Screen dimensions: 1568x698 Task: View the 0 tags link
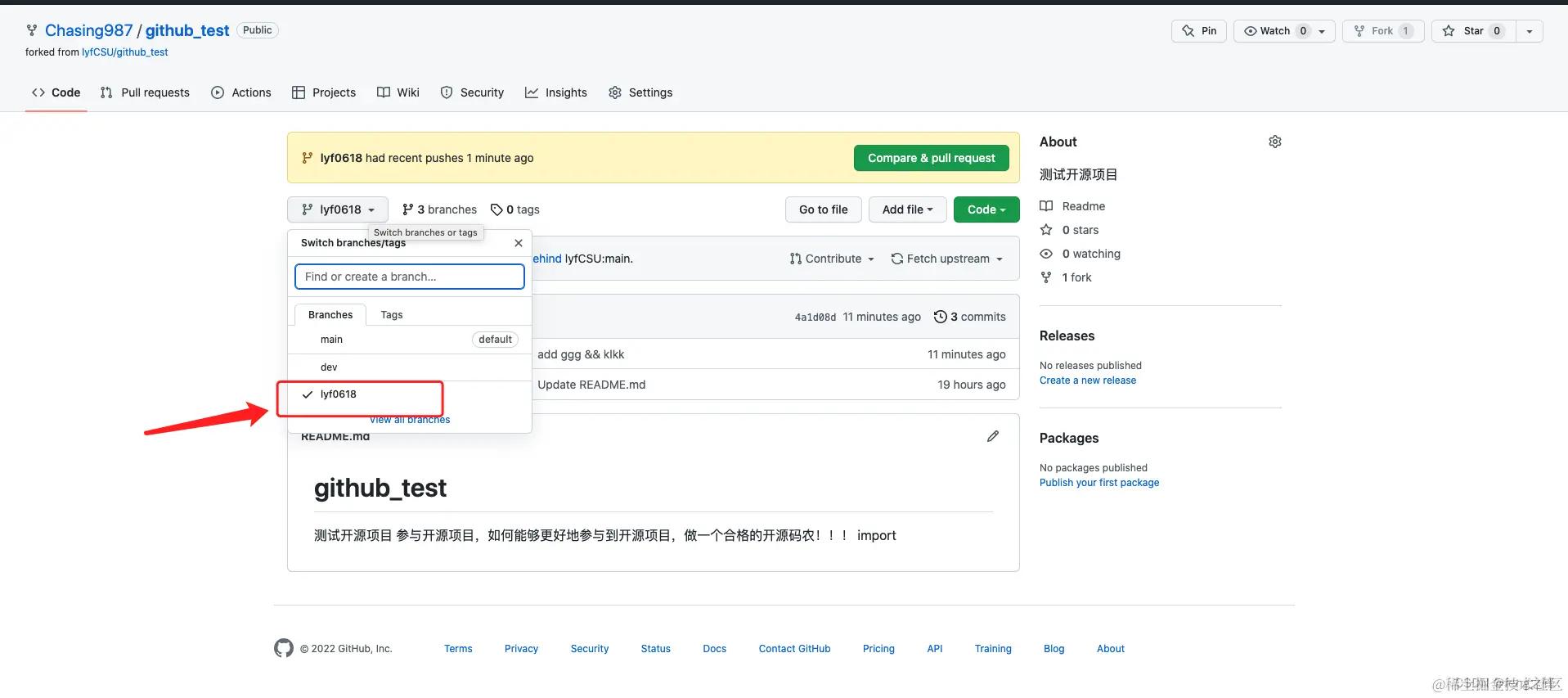tap(515, 209)
